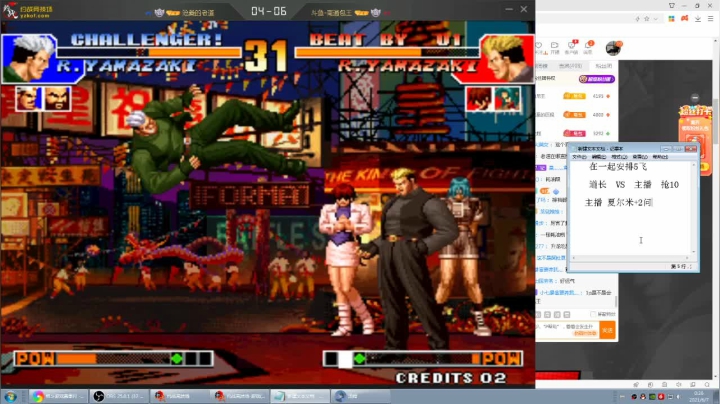Click the system tray clock and date
The height and width of the screenshot is (404, 720).
[698, 396]
